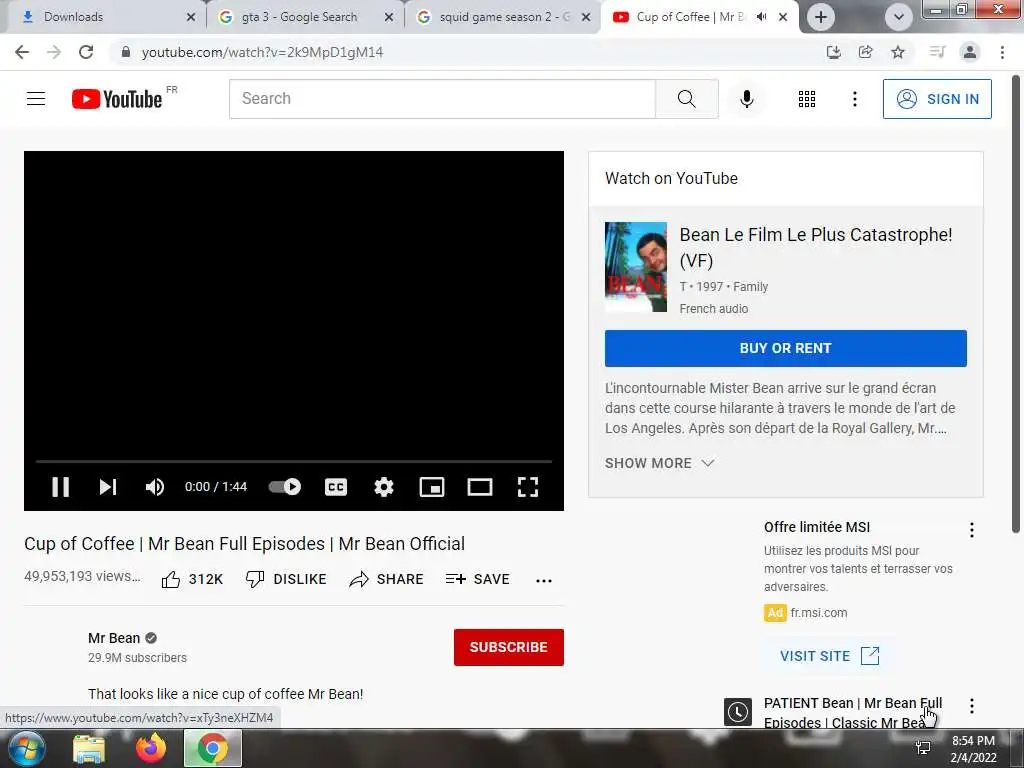Open more actions ellipsis below video
1024x768 pixels.
pyautogui.click(x=543, y=580)
